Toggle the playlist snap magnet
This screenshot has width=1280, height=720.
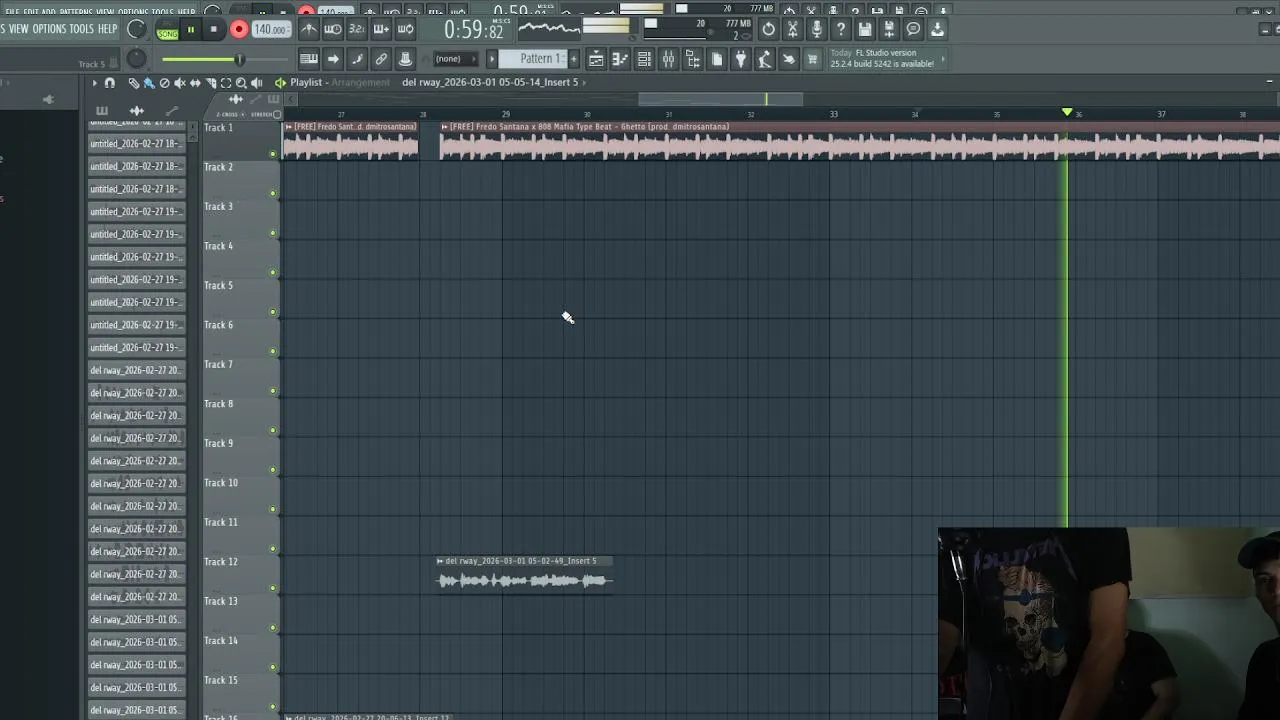point(110,83)
